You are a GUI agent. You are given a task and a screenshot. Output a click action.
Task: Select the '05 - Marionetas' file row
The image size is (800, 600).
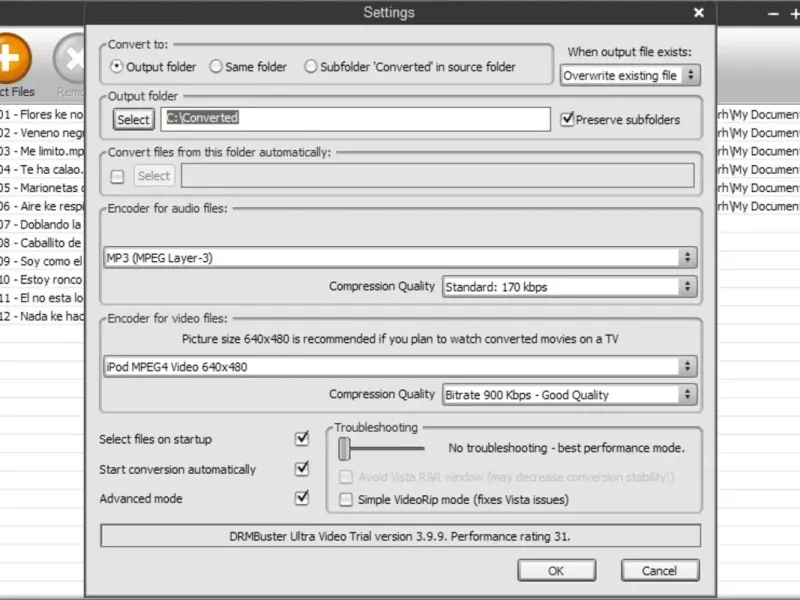pyautogui.click(x=42, y=188)
